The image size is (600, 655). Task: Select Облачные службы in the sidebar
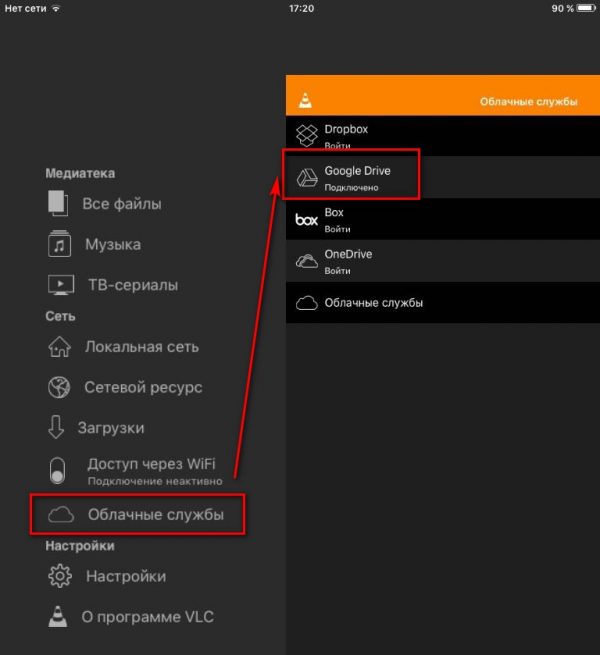155,515
